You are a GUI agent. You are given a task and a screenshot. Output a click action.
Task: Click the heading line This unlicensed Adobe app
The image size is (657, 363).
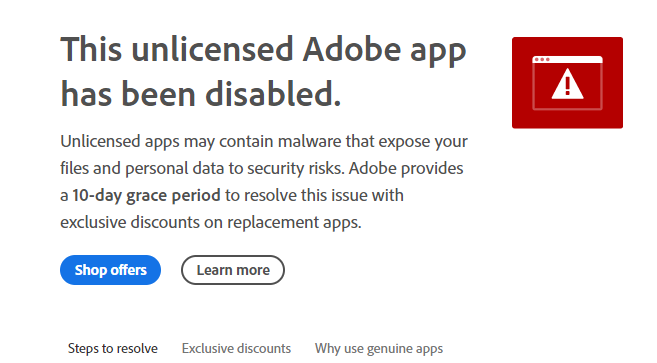263,51
